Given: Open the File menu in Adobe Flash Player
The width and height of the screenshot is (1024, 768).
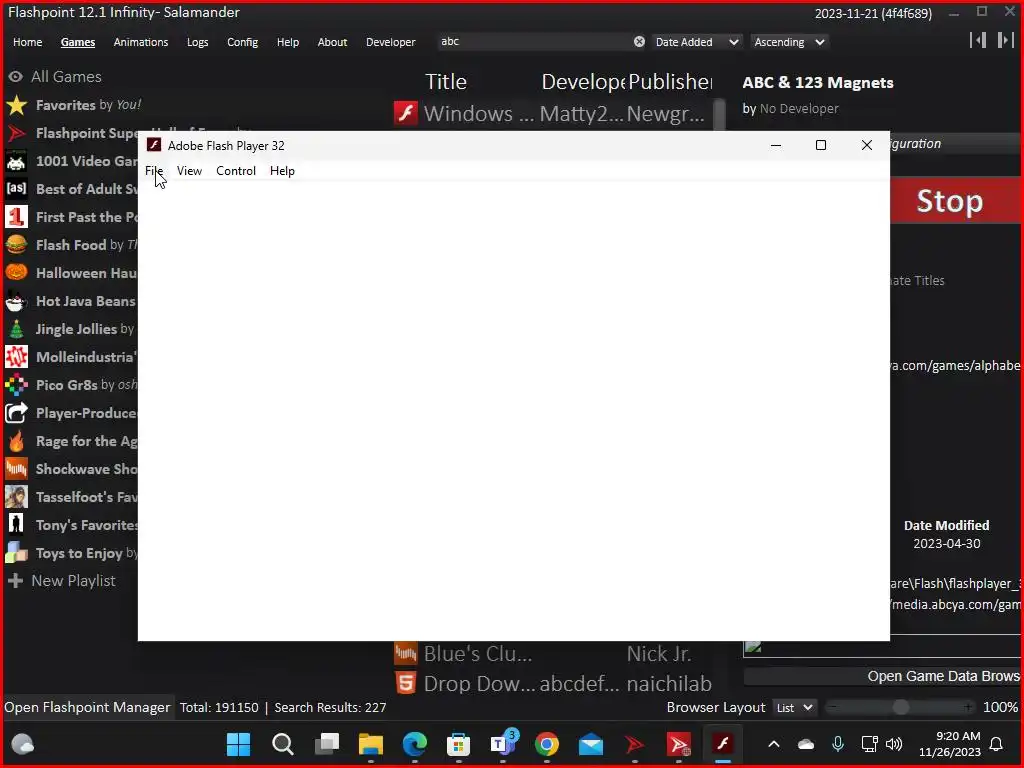Looking at the screenshot, I should [154, 171].
